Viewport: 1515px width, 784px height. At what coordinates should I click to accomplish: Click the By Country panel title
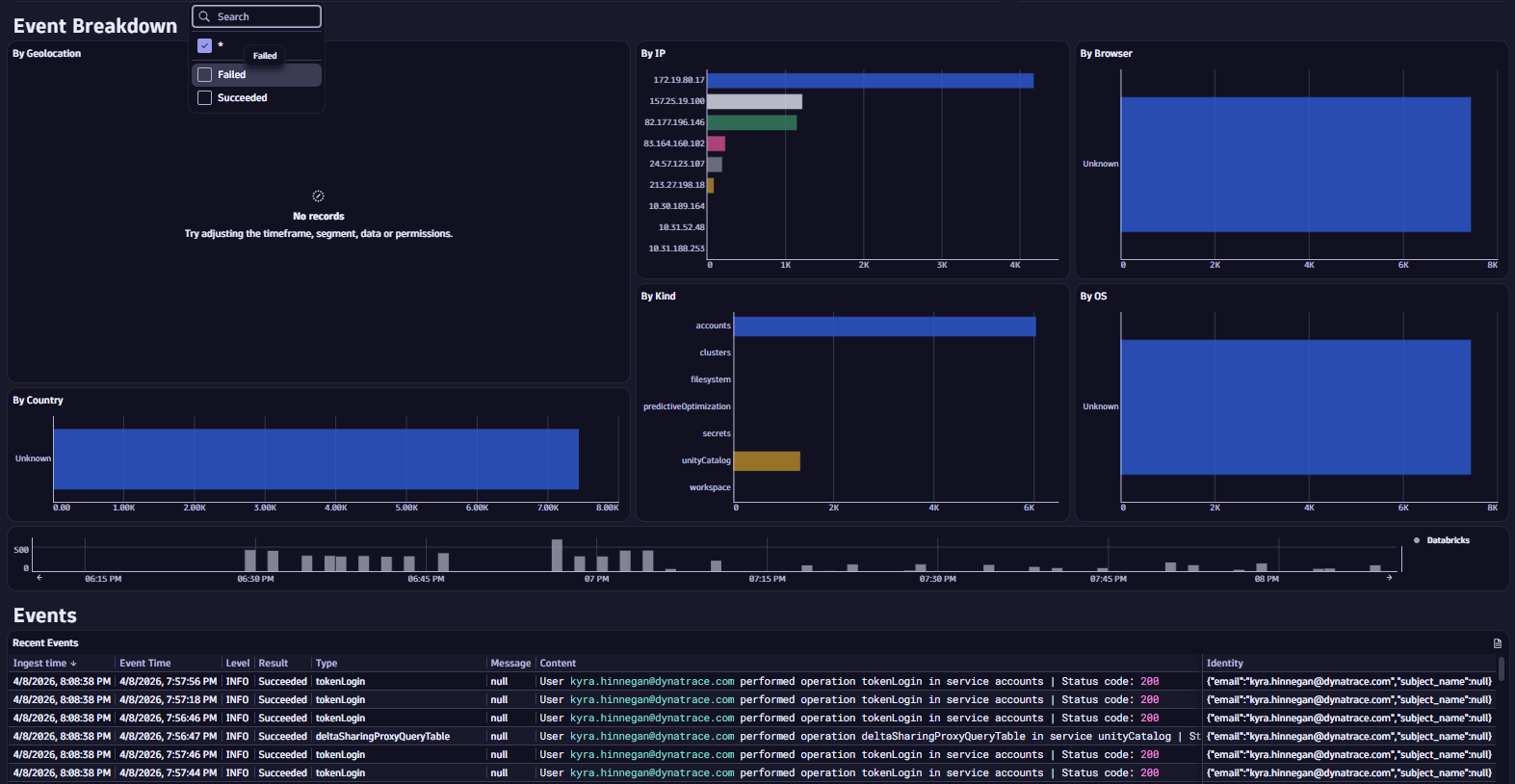coord(38,401)
